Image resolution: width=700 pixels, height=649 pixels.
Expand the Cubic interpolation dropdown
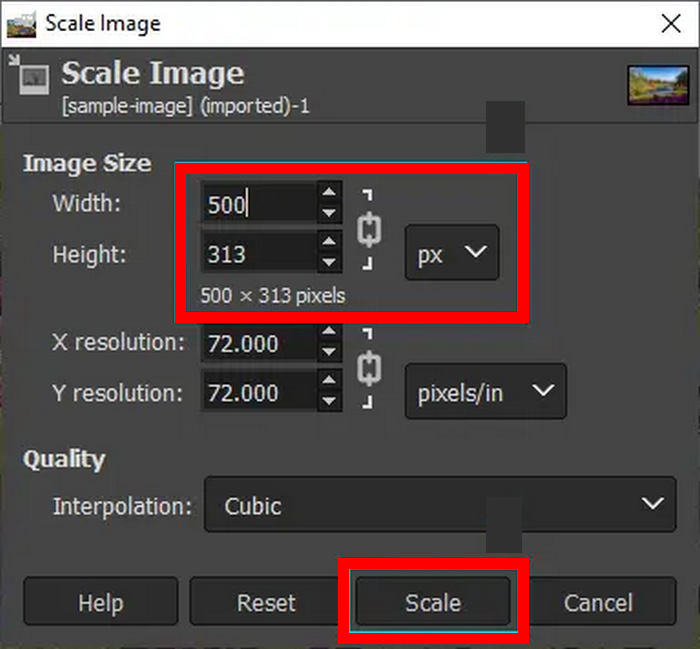coord(440,505)
